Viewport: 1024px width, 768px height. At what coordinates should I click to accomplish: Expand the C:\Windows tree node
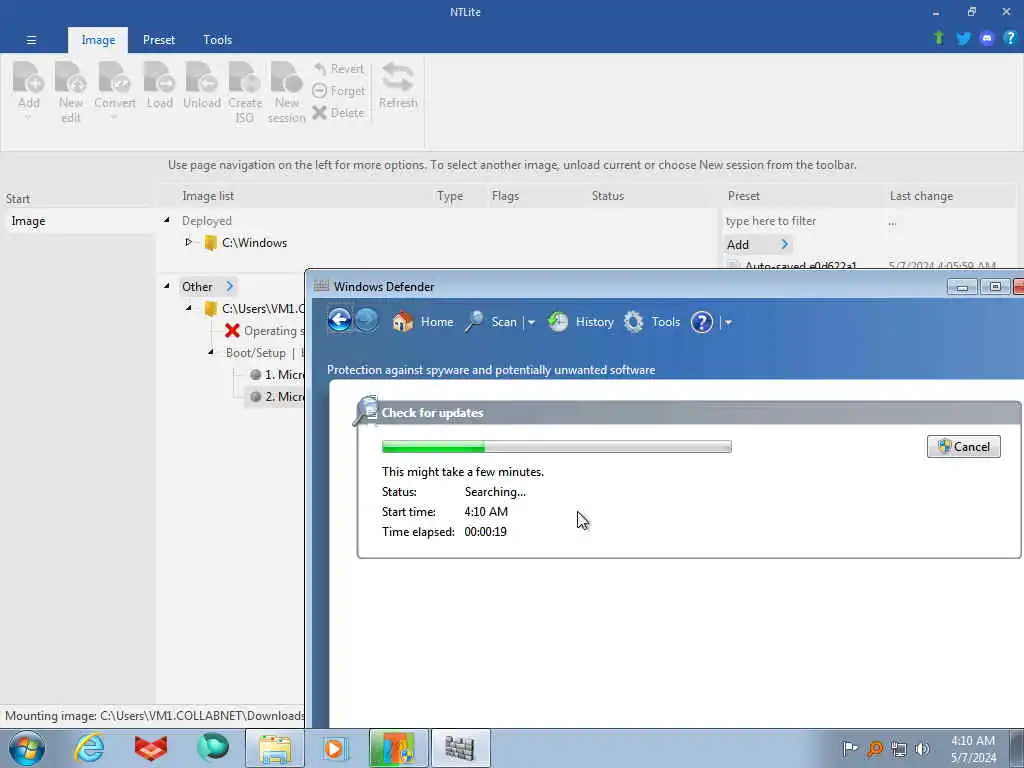(x=188, y=242)
